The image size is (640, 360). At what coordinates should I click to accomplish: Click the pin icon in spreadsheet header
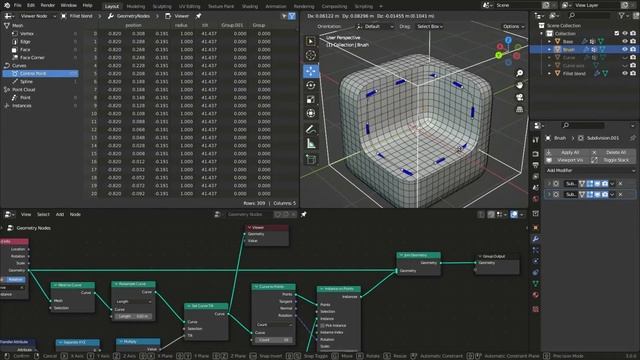coord(198,16)
